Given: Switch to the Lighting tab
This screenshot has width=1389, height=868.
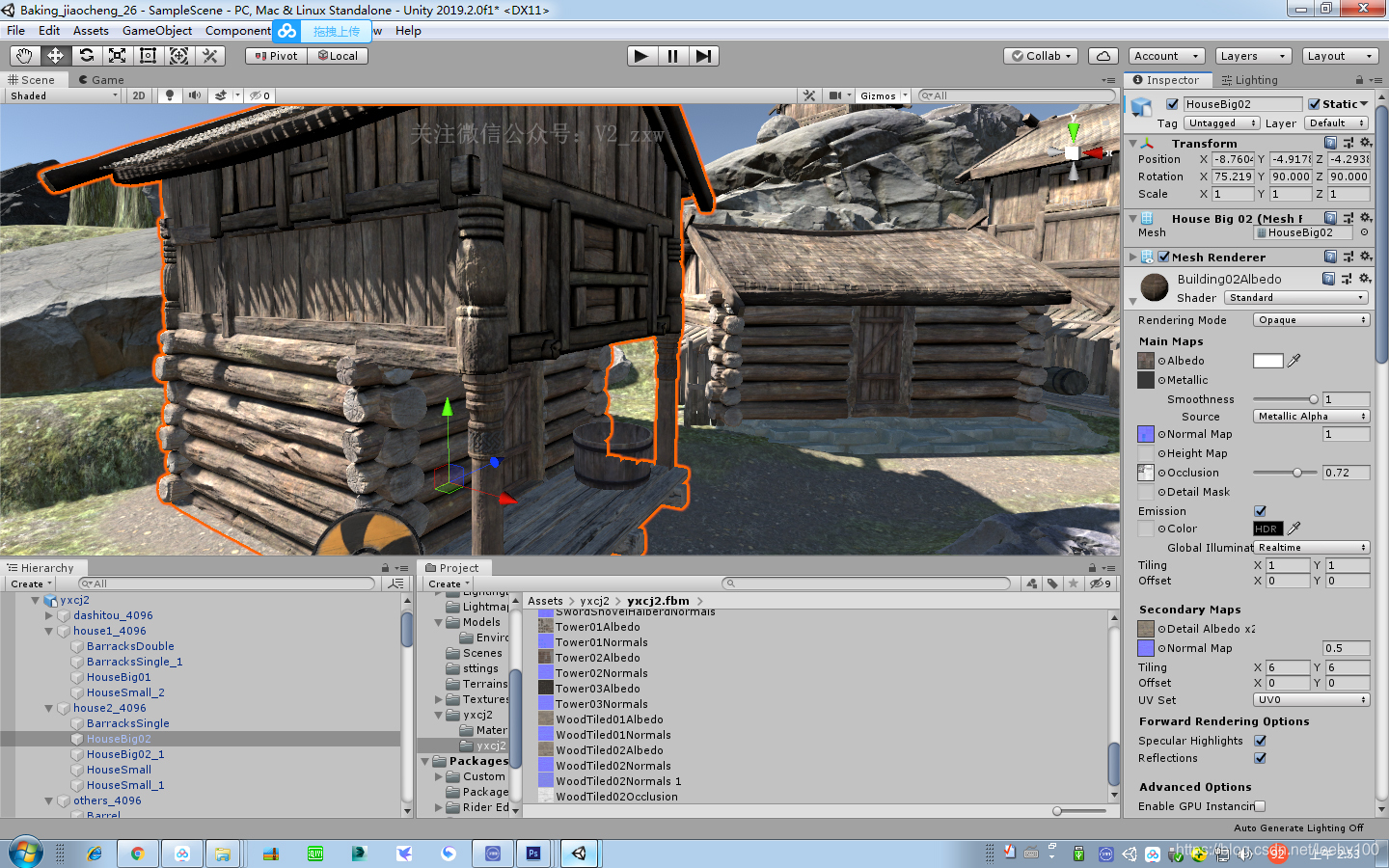Looking at the screenshot, I should point(1249,80).
